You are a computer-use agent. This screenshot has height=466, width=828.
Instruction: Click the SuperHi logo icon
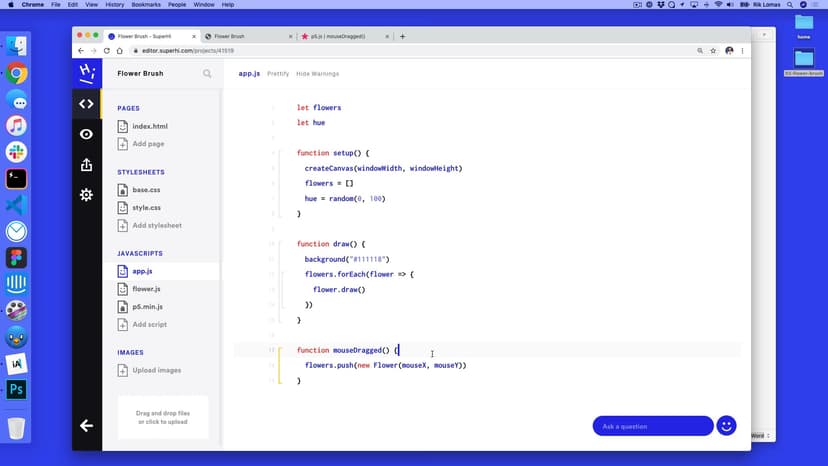pos(86,73)
